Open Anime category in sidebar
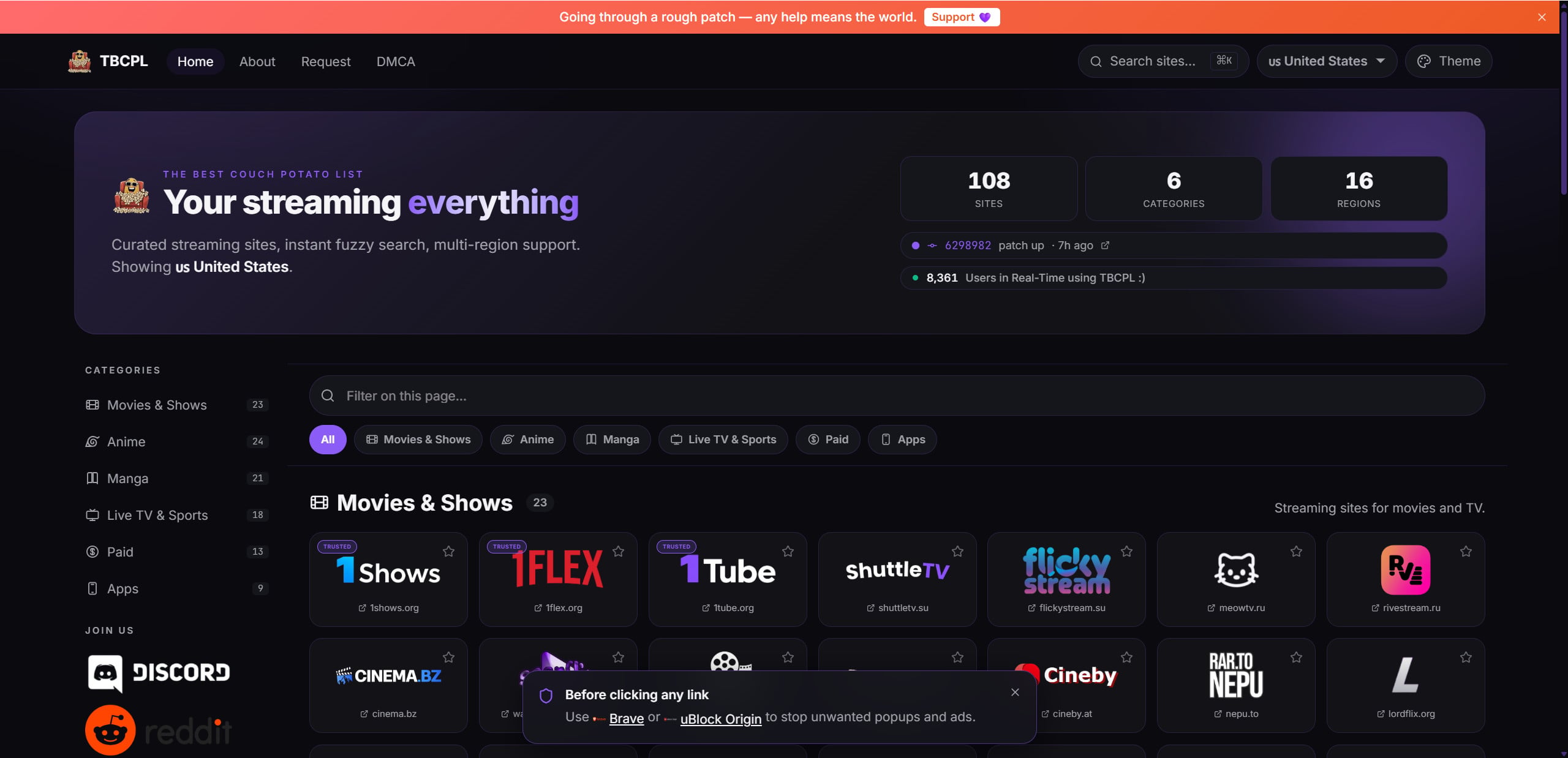The width and height of the screenshot is (1568, 758). pos(177,441)
